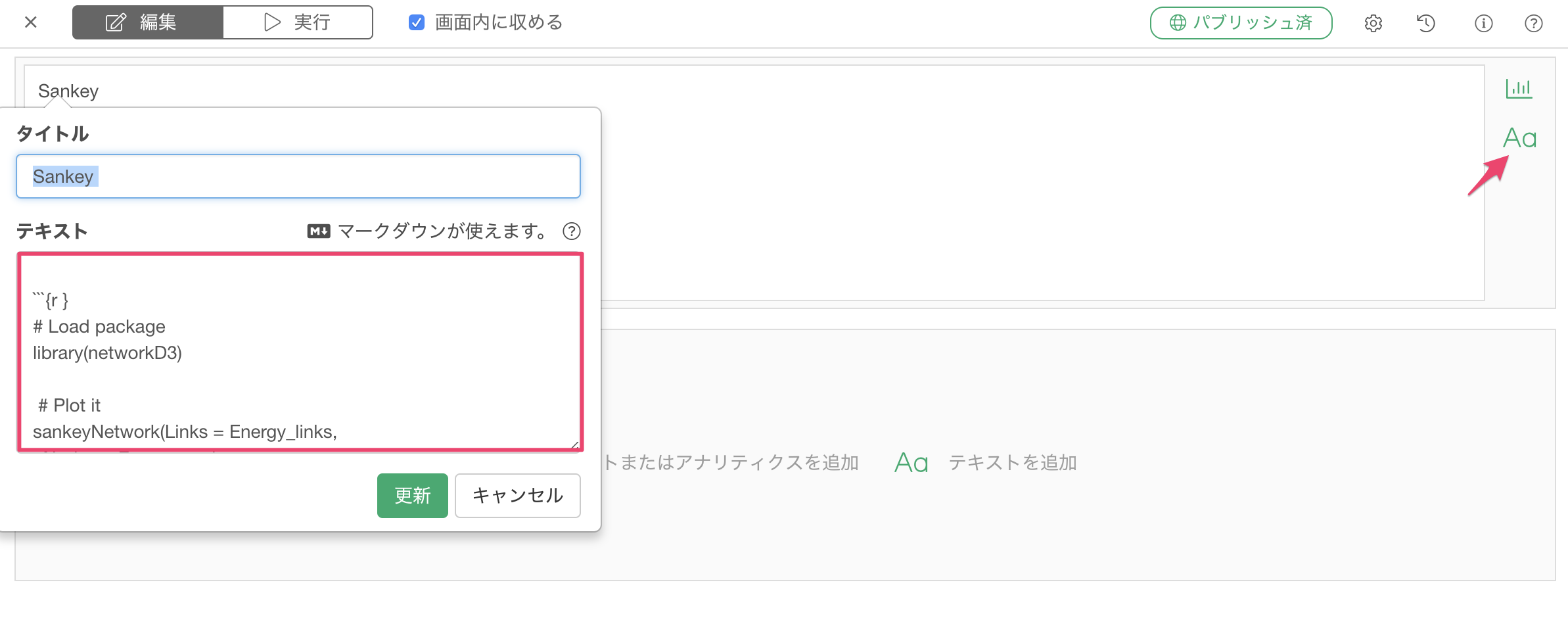This screenshot has height=643, width=1568.
Task: Click the chart icon on right sidebar
Action: 1519,88
